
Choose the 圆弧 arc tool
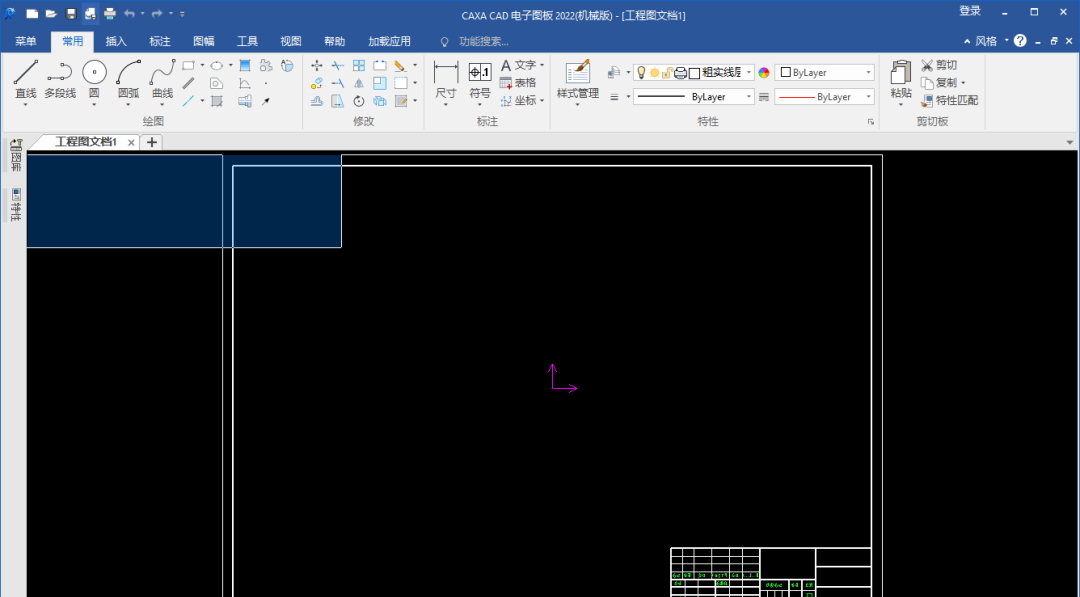128,79
